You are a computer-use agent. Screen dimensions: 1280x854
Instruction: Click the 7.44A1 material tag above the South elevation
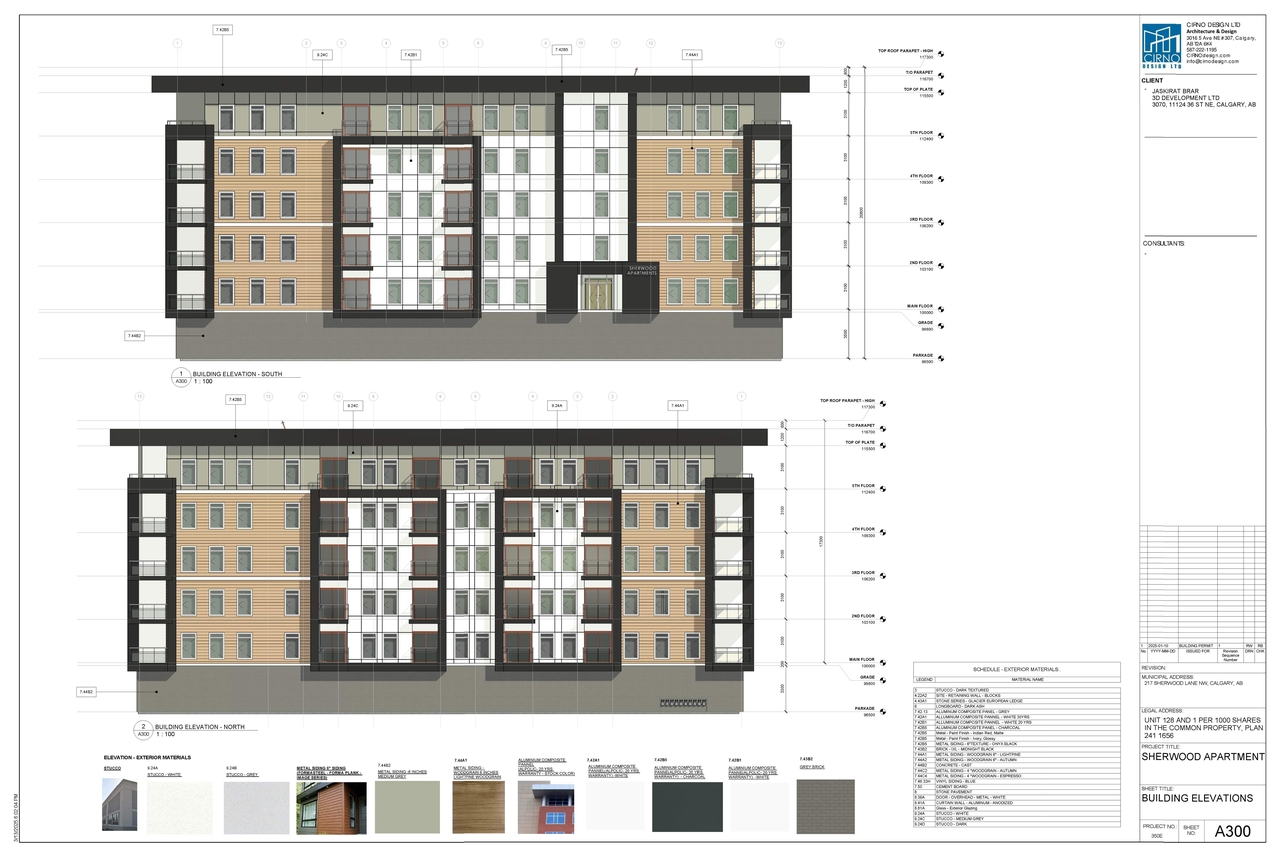point(692,54)
